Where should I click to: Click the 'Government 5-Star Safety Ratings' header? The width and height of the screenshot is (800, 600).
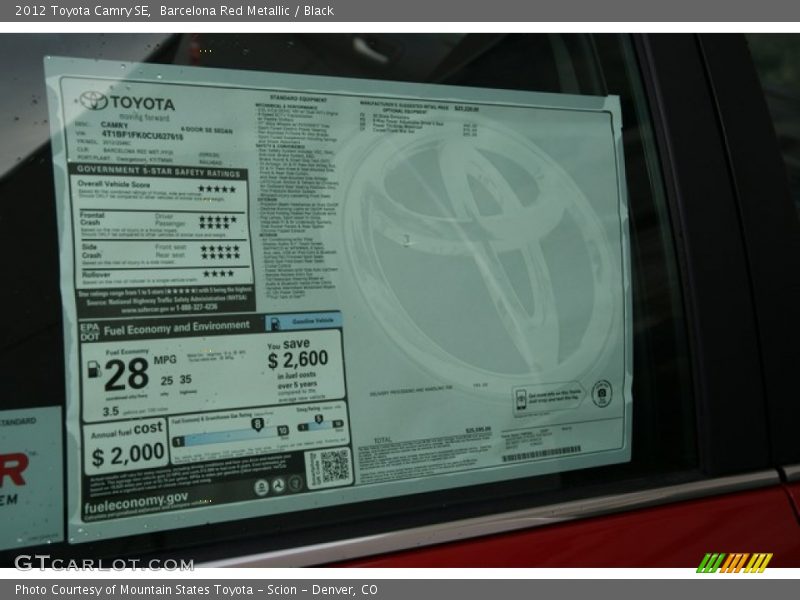[158, 171]
